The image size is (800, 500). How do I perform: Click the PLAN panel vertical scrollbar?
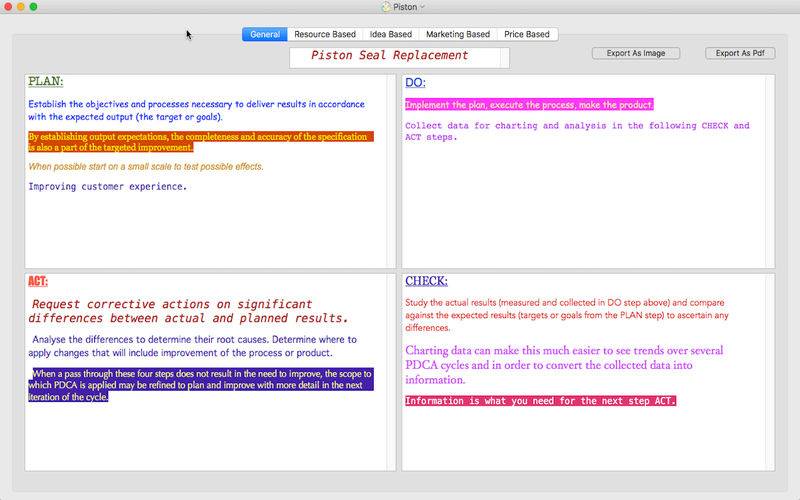[x=391, y=171]
